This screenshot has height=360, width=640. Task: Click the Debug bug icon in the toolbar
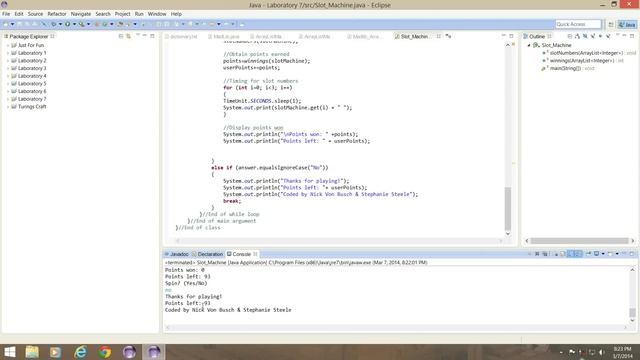[x=53, y=24]
